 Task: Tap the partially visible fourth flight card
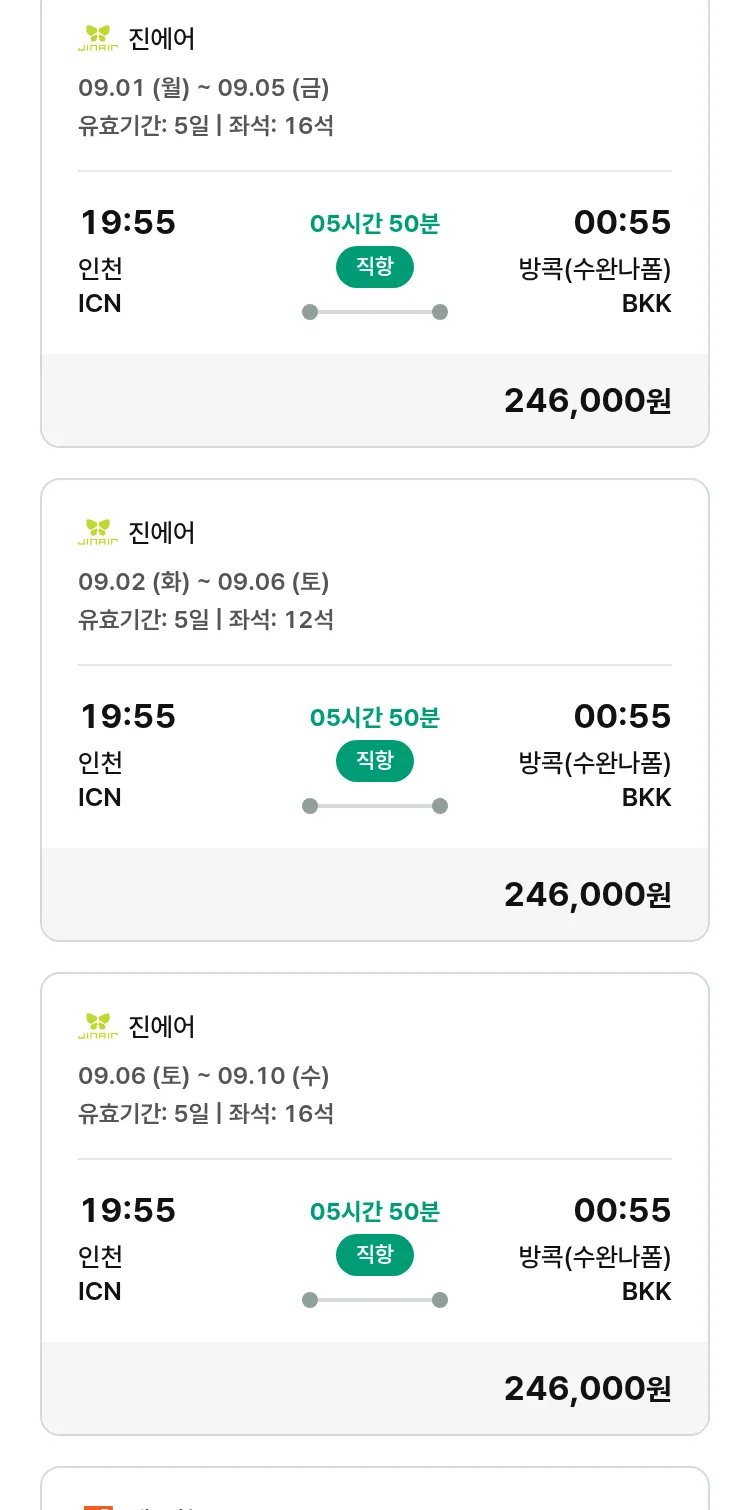(374, 1490)
